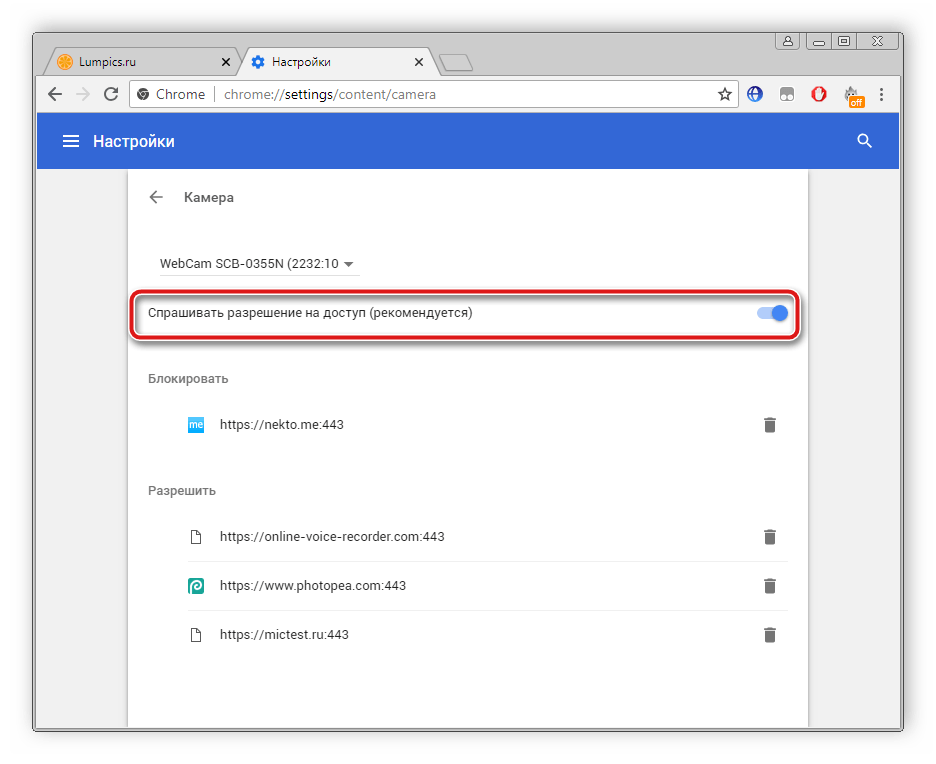Open Chrome's three-dot main menu
This screenshot has width=936, height=764.
coord(881,94)
